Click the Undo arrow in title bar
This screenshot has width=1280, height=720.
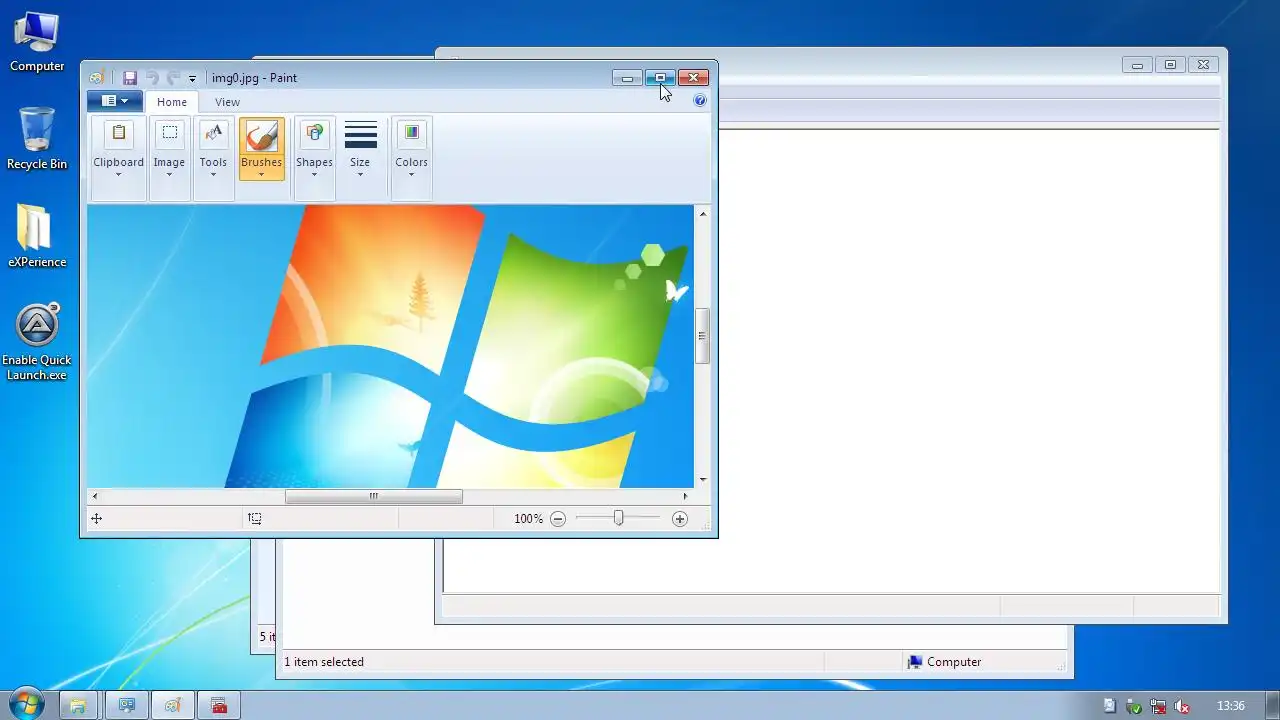(152, 78)
